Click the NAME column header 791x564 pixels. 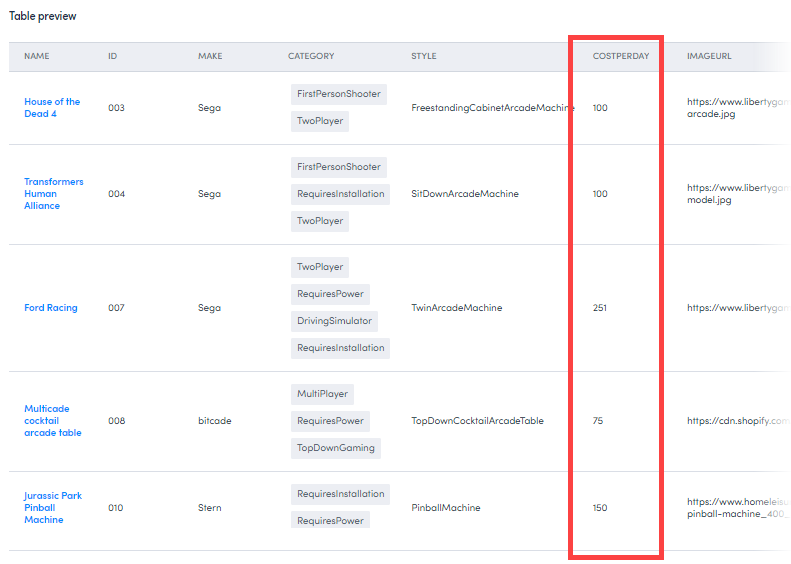37,56
